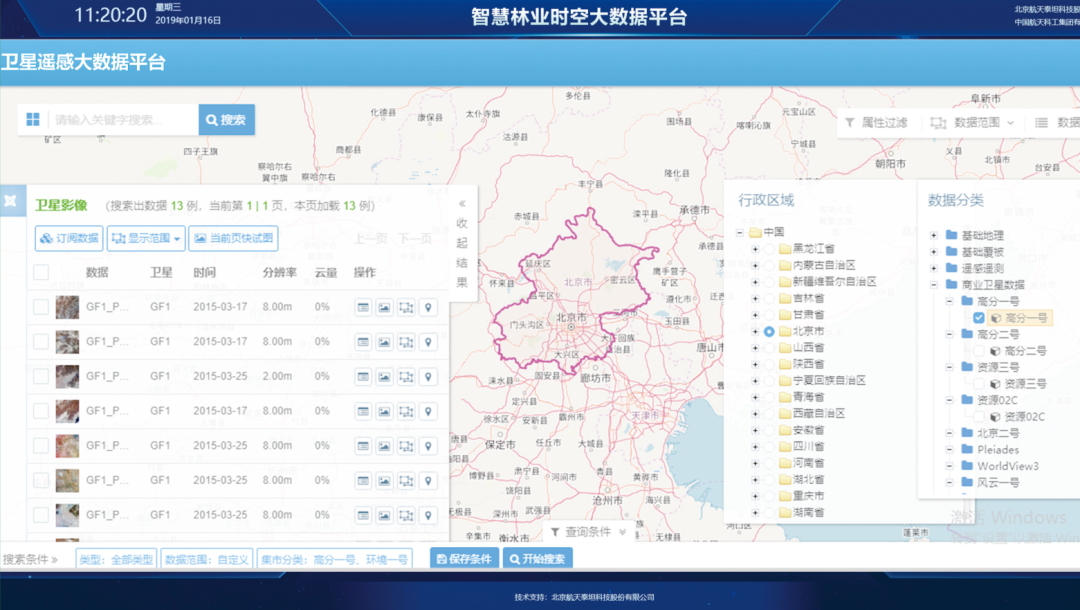Viewport: 1080px width, 610px height.
Task: Open details icon in the 2.00m row
Action: [363, 377]
